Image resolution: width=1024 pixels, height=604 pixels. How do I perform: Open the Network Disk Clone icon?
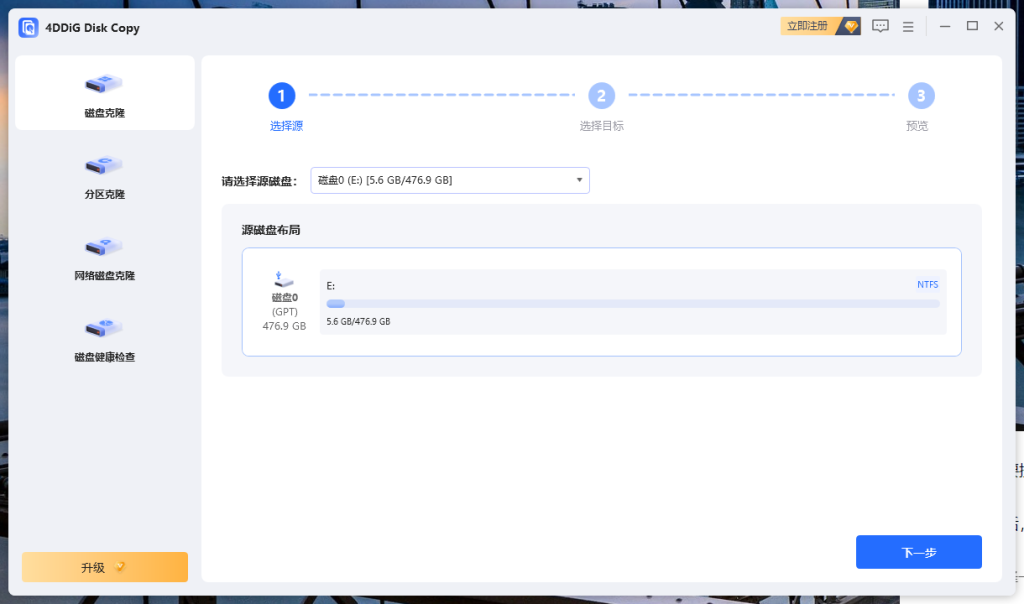point(104,246)
